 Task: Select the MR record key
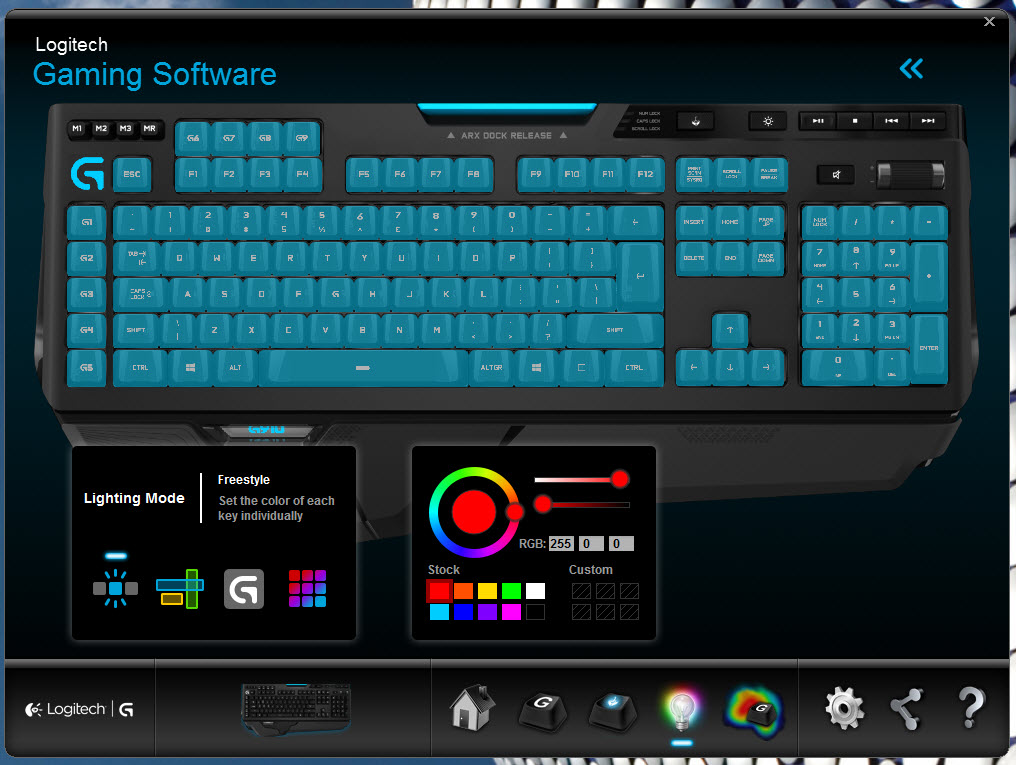click(150, 128)
